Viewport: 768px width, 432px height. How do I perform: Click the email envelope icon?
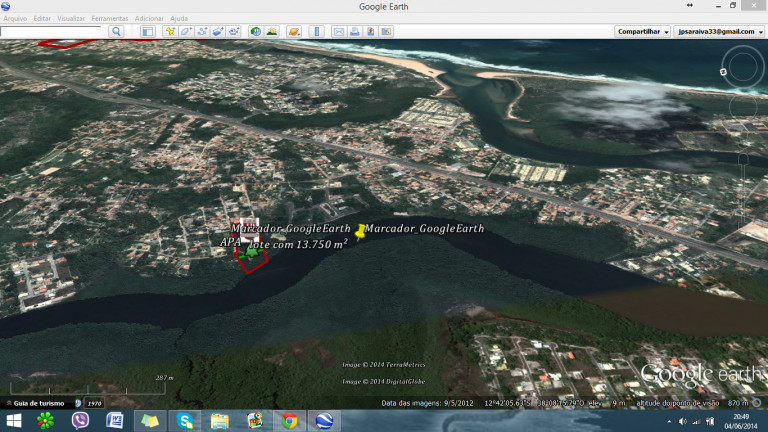pyautogui.click(x=338, y=31)
